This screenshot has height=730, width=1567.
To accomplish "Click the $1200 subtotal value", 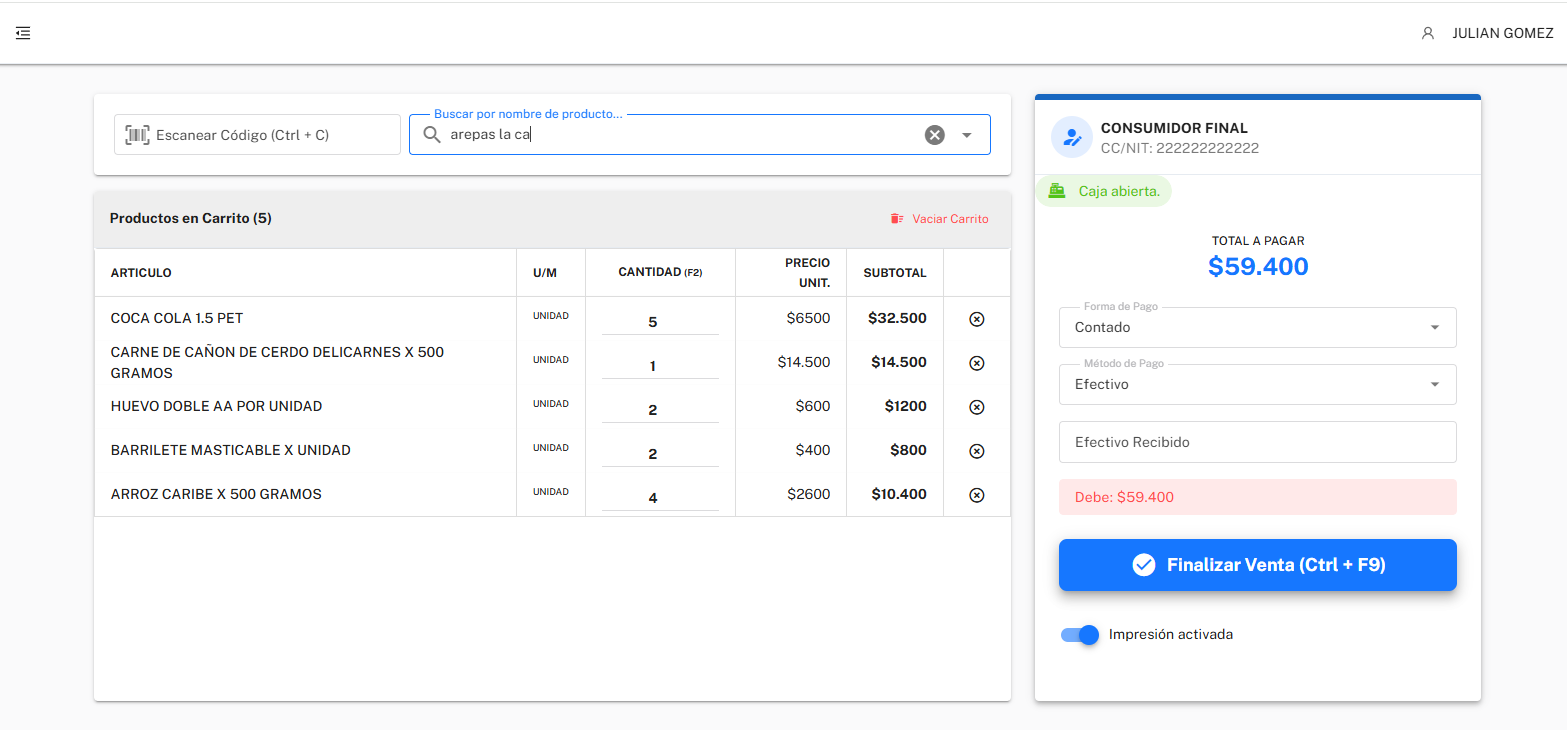I will click(906, 406).
